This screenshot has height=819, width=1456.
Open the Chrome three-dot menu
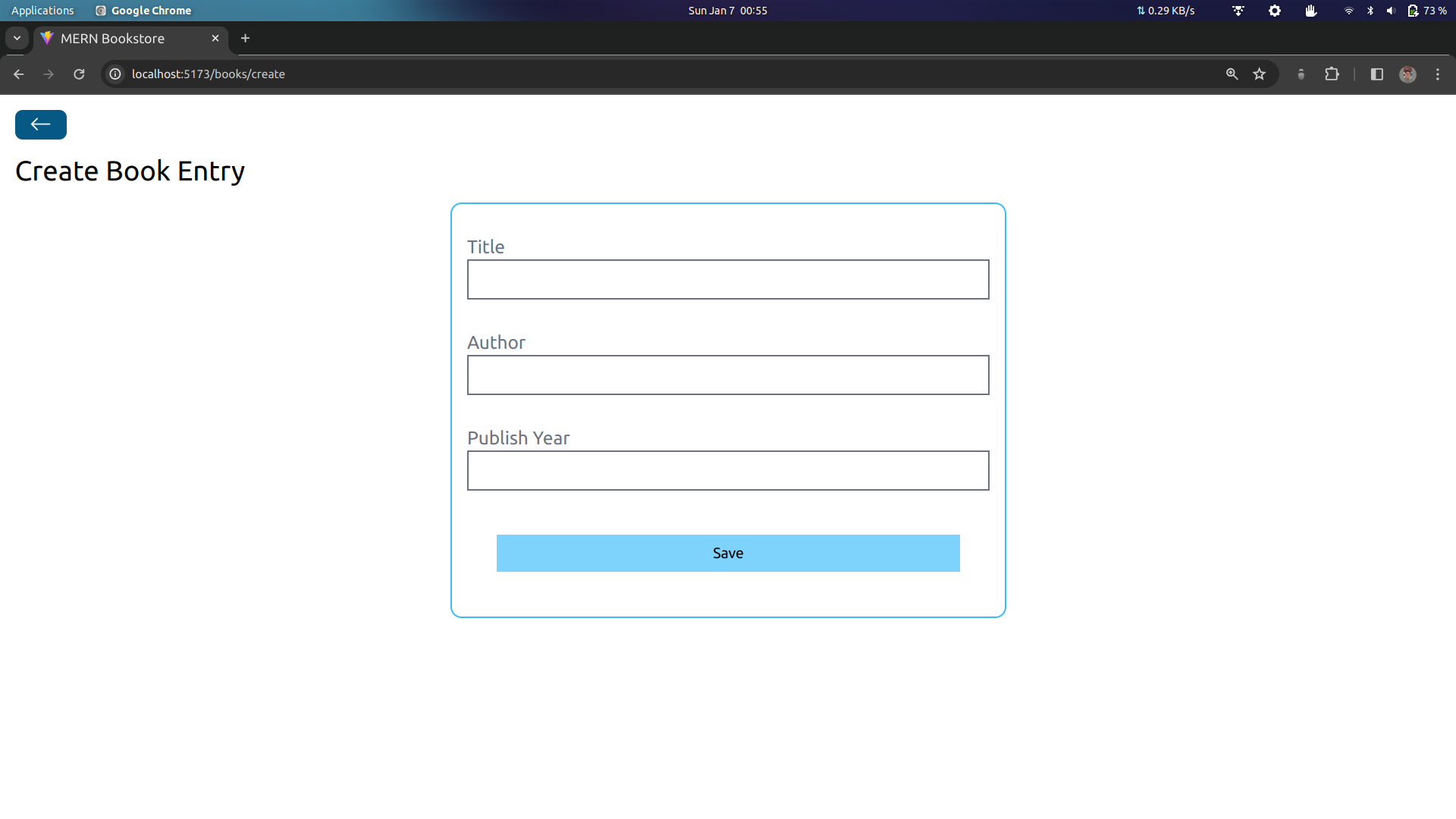[1438, 74]
